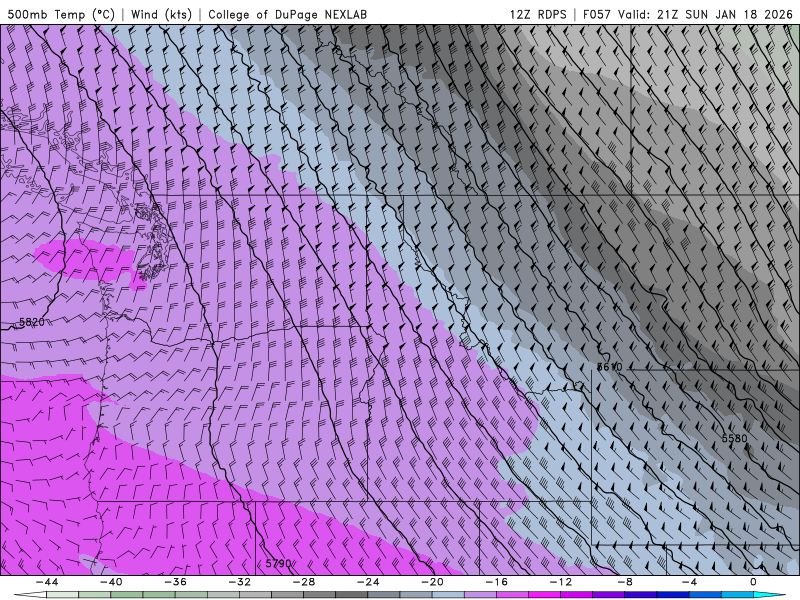The width and height of the screenshot is (800, 600).
Task: Click 'Valid: 21Z SUN JAN 18 2026' text
Action: click(705, 14)
